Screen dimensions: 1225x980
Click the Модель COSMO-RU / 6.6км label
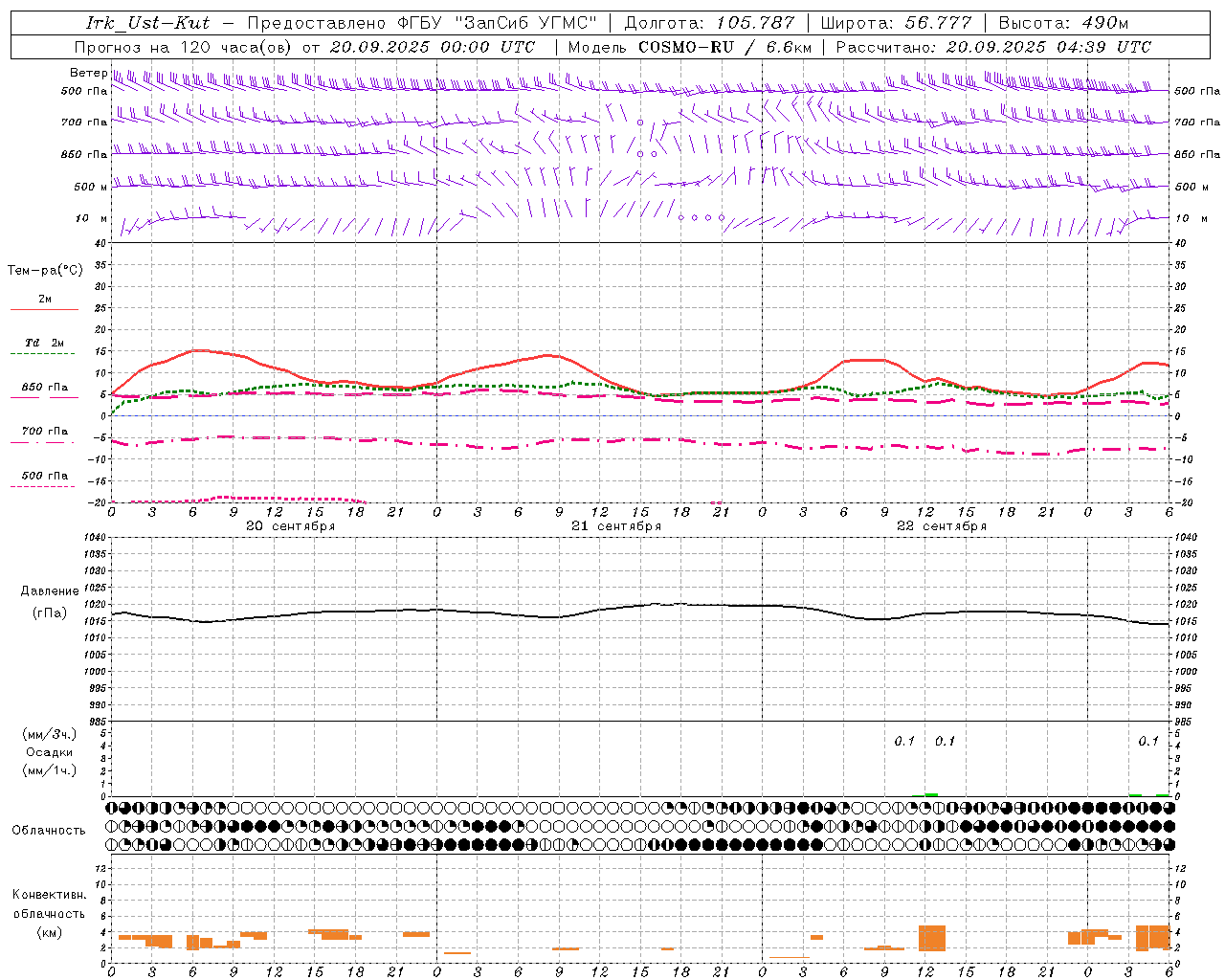[689, 46]
